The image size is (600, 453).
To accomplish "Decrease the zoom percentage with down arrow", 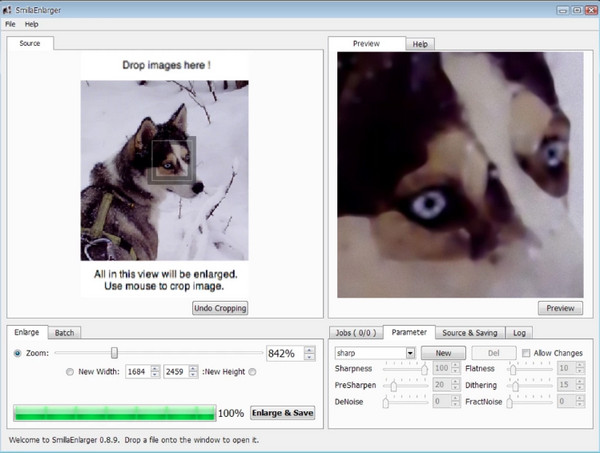I will 310,357.
